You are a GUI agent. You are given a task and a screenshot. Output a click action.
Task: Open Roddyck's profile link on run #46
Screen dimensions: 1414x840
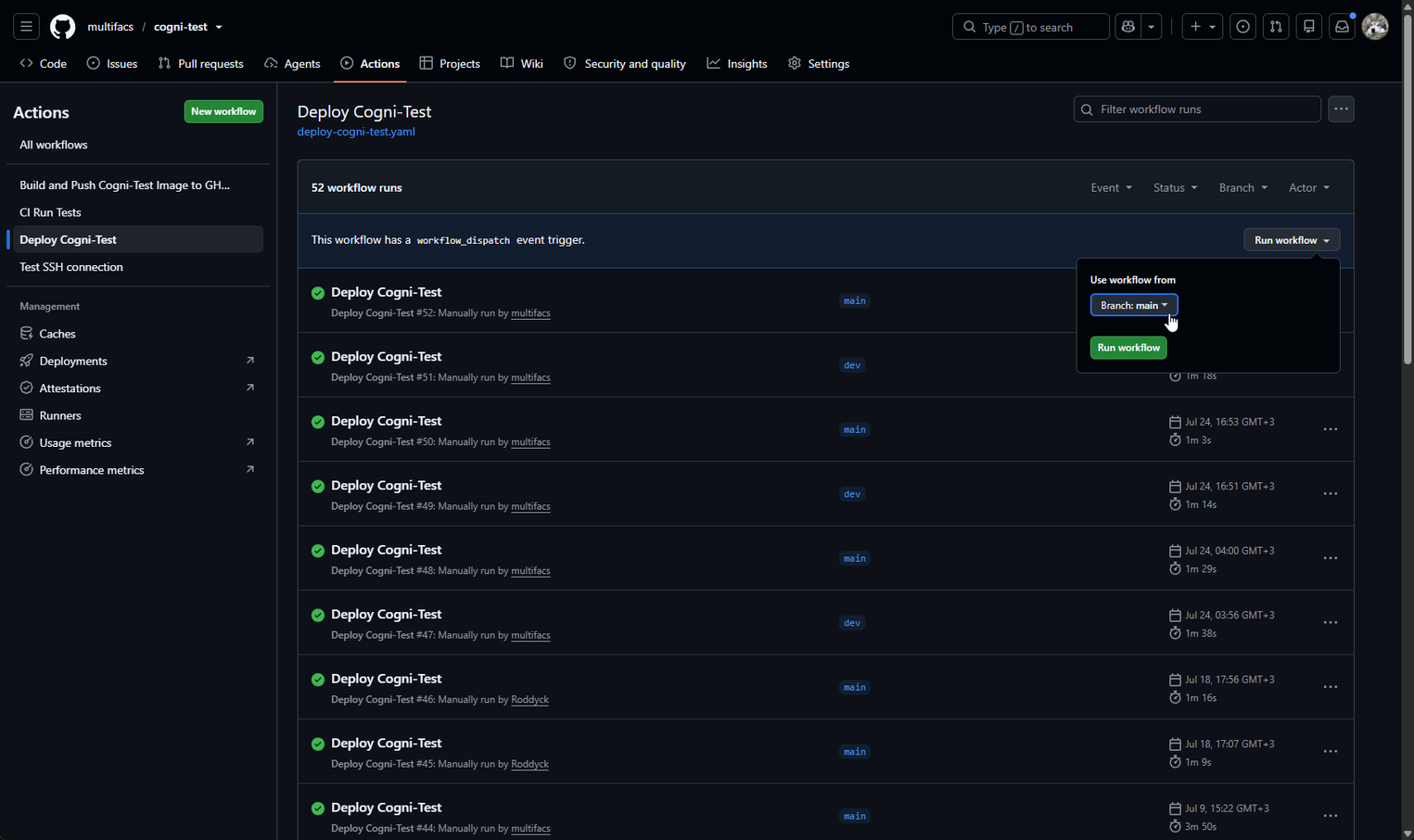(529, 700)
